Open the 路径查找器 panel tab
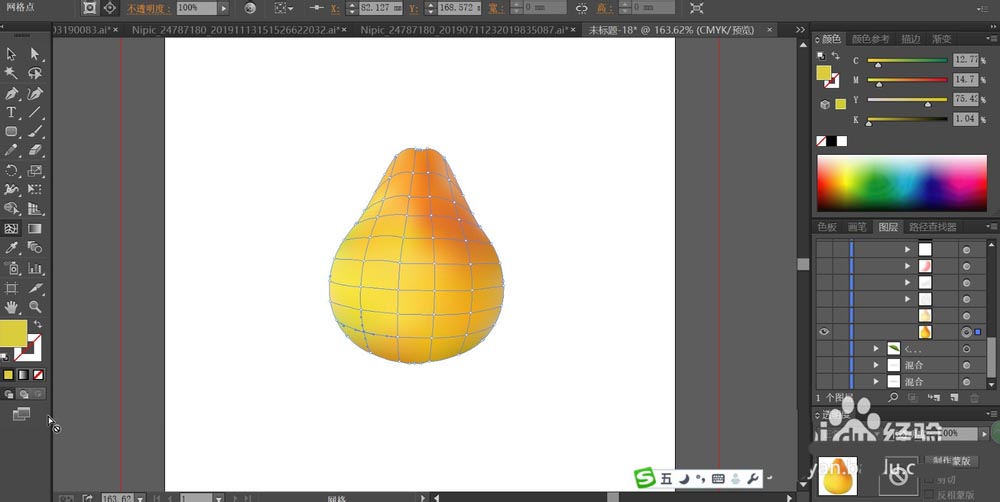 932,226
